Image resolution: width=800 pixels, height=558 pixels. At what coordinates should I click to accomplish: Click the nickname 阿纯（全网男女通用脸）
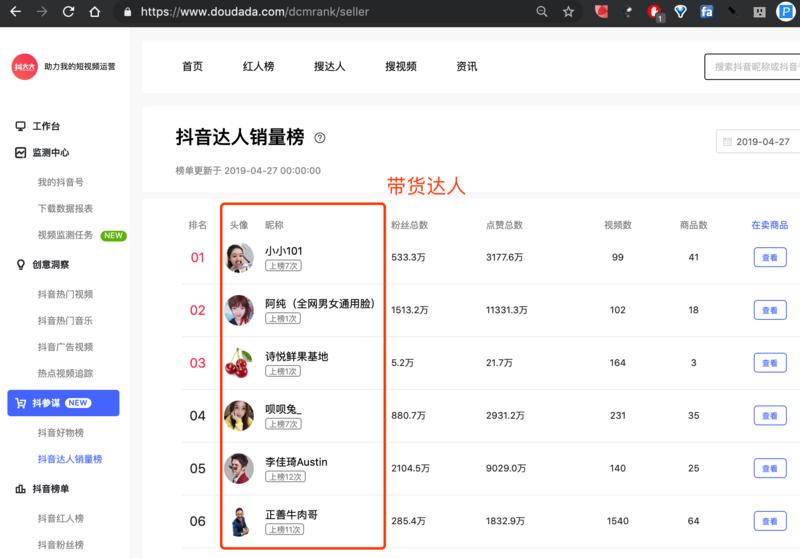point(320,303)
